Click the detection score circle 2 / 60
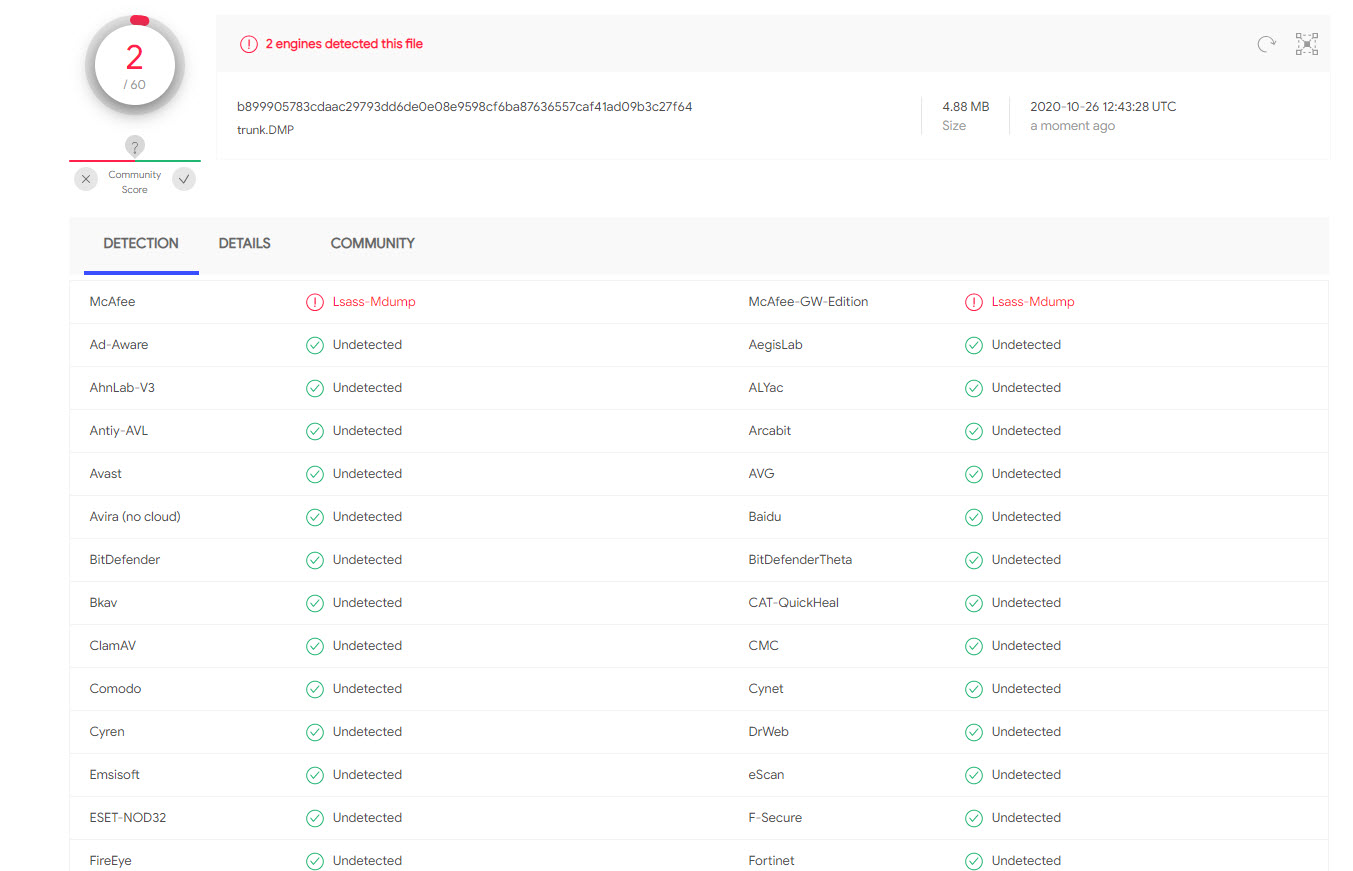 pyautogui.click(x=135, y=66)
